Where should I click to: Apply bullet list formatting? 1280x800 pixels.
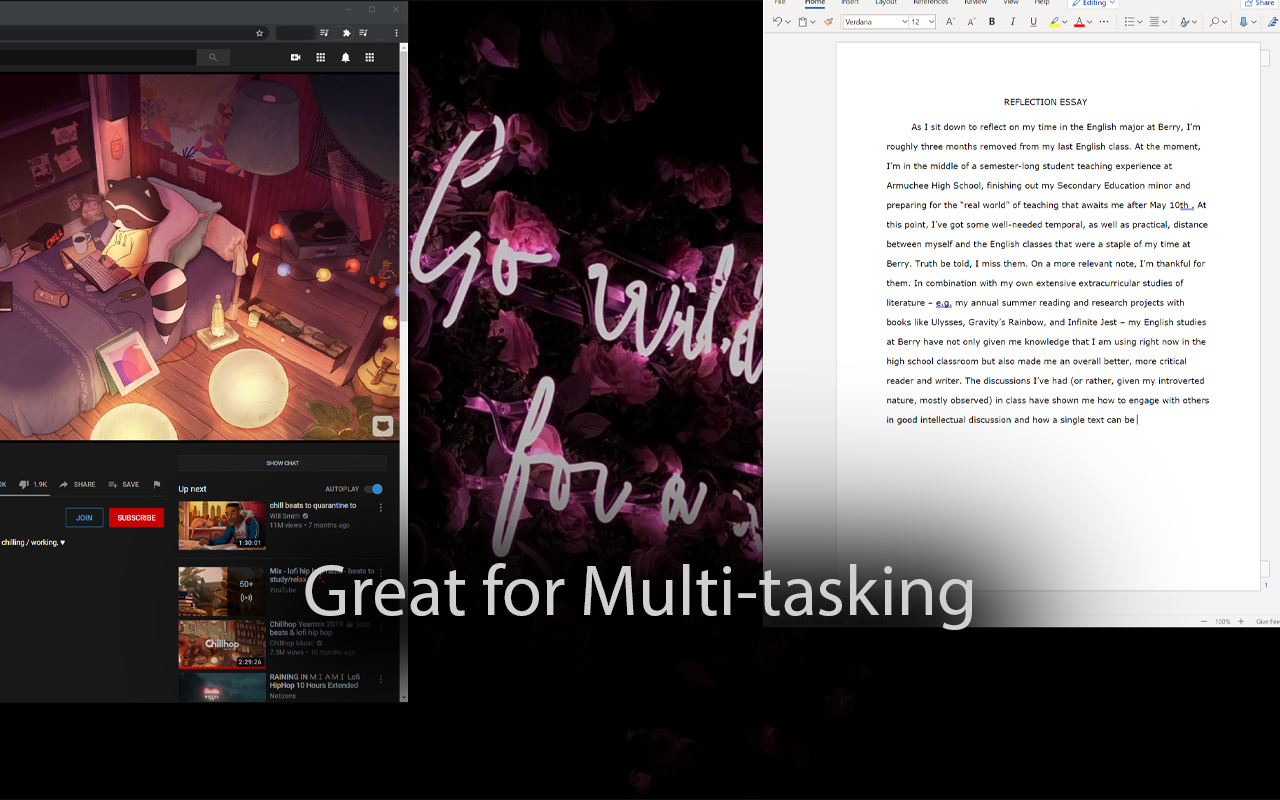tap(1128, 21)
